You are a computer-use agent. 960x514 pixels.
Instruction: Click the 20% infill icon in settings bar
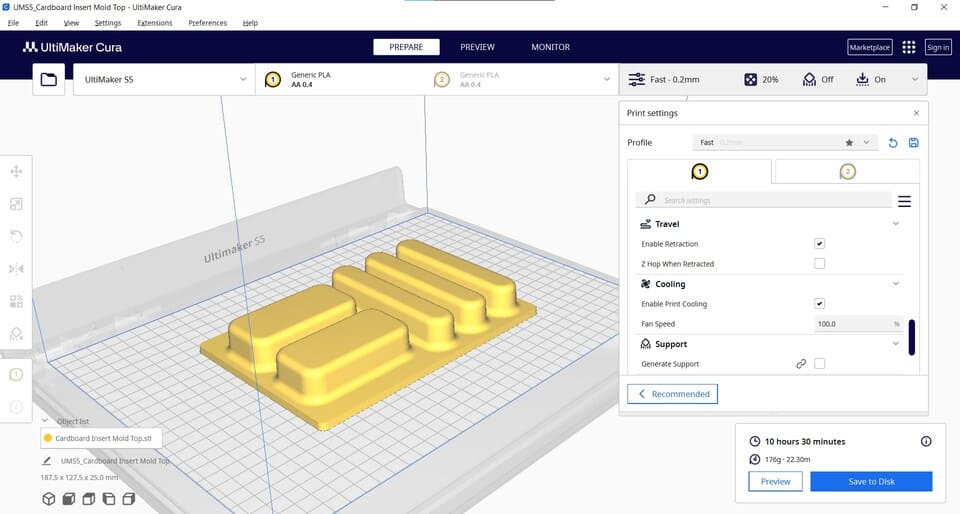[751, 80]
